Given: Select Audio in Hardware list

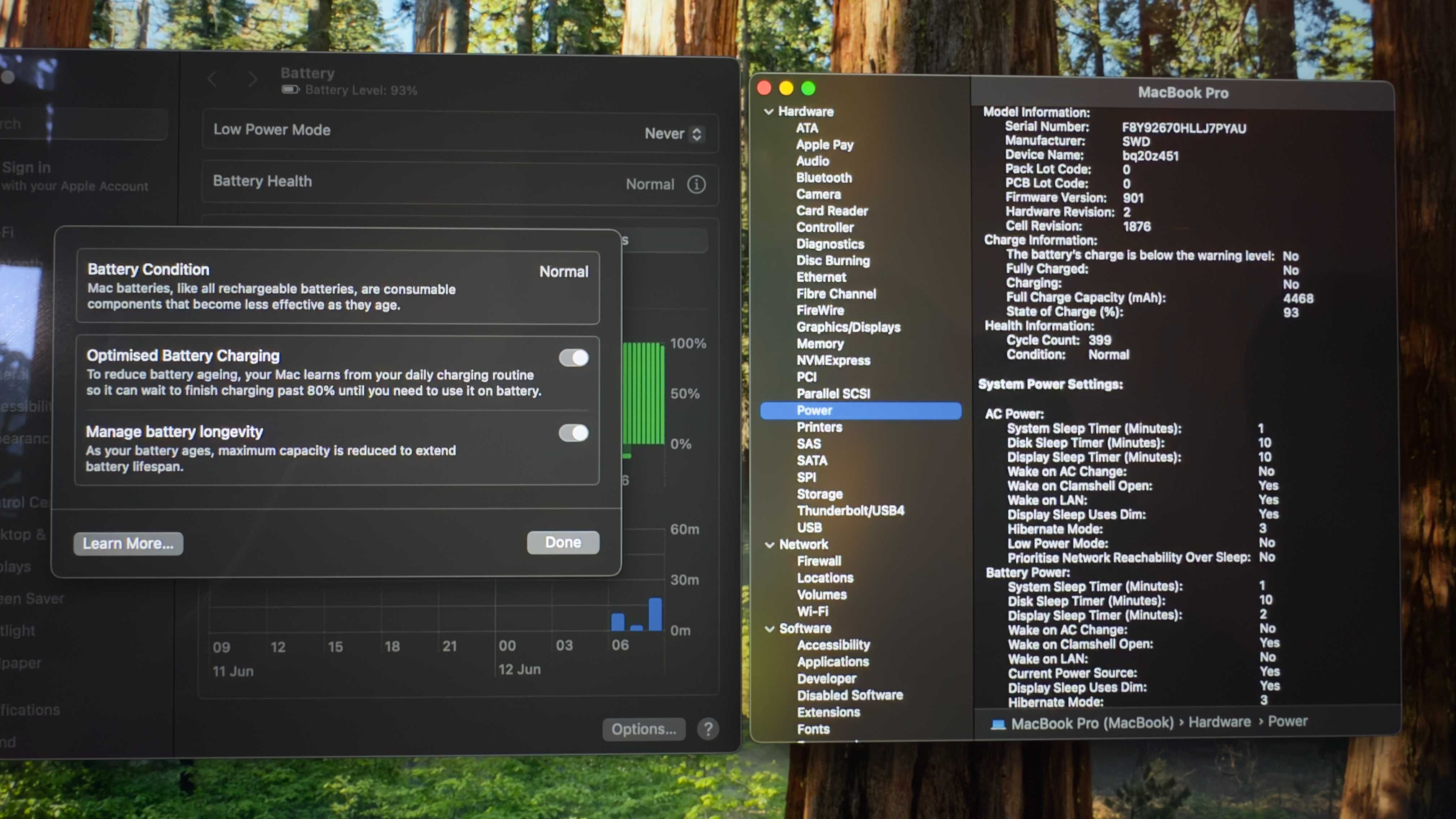Looking at the screenshot, I should coord(812,161).
